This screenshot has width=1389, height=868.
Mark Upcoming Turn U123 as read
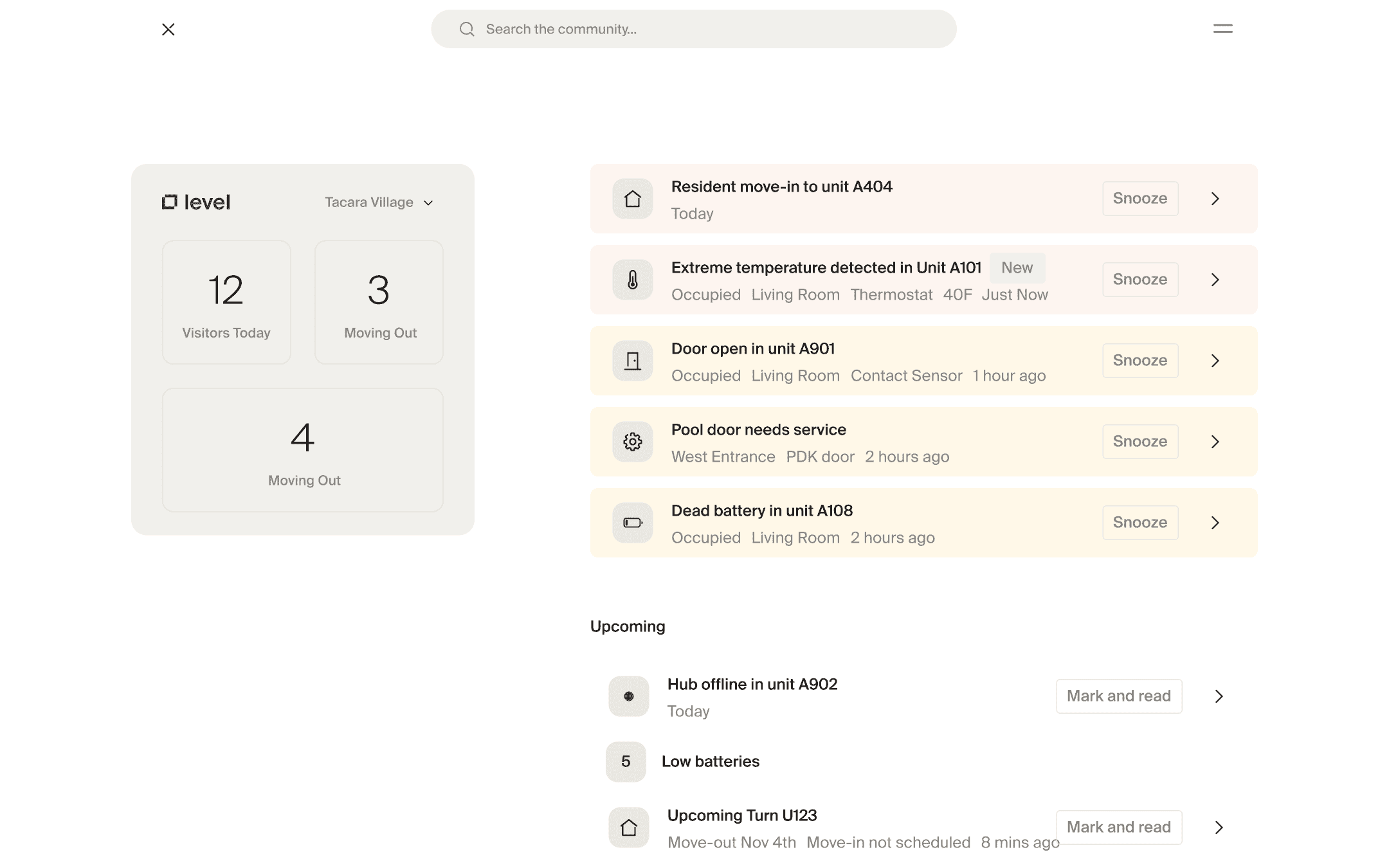coord(1118,827)
